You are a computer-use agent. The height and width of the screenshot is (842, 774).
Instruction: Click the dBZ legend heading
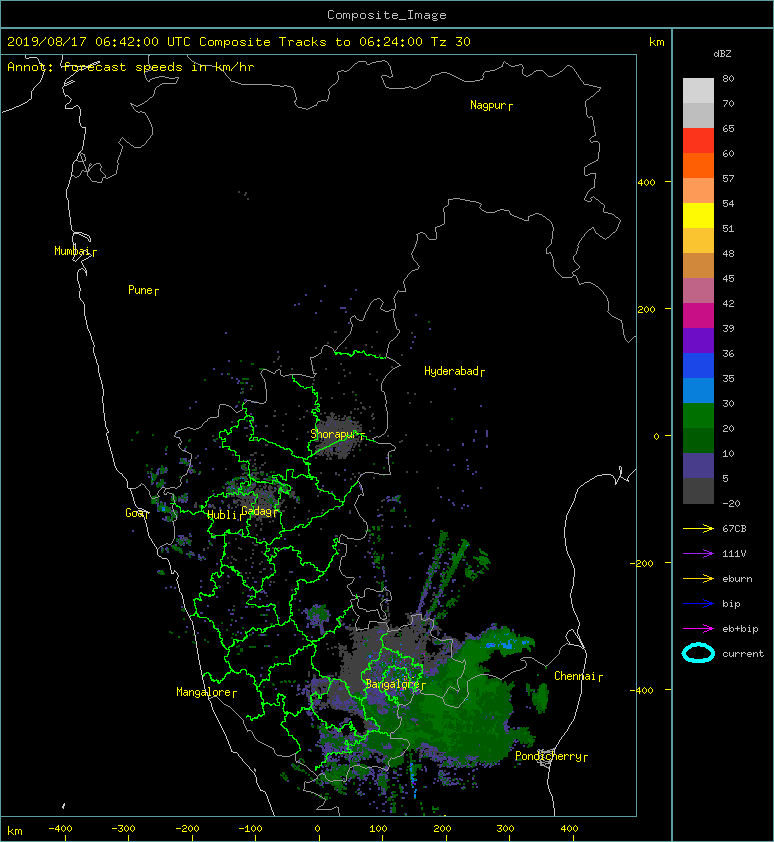[722, 54]
